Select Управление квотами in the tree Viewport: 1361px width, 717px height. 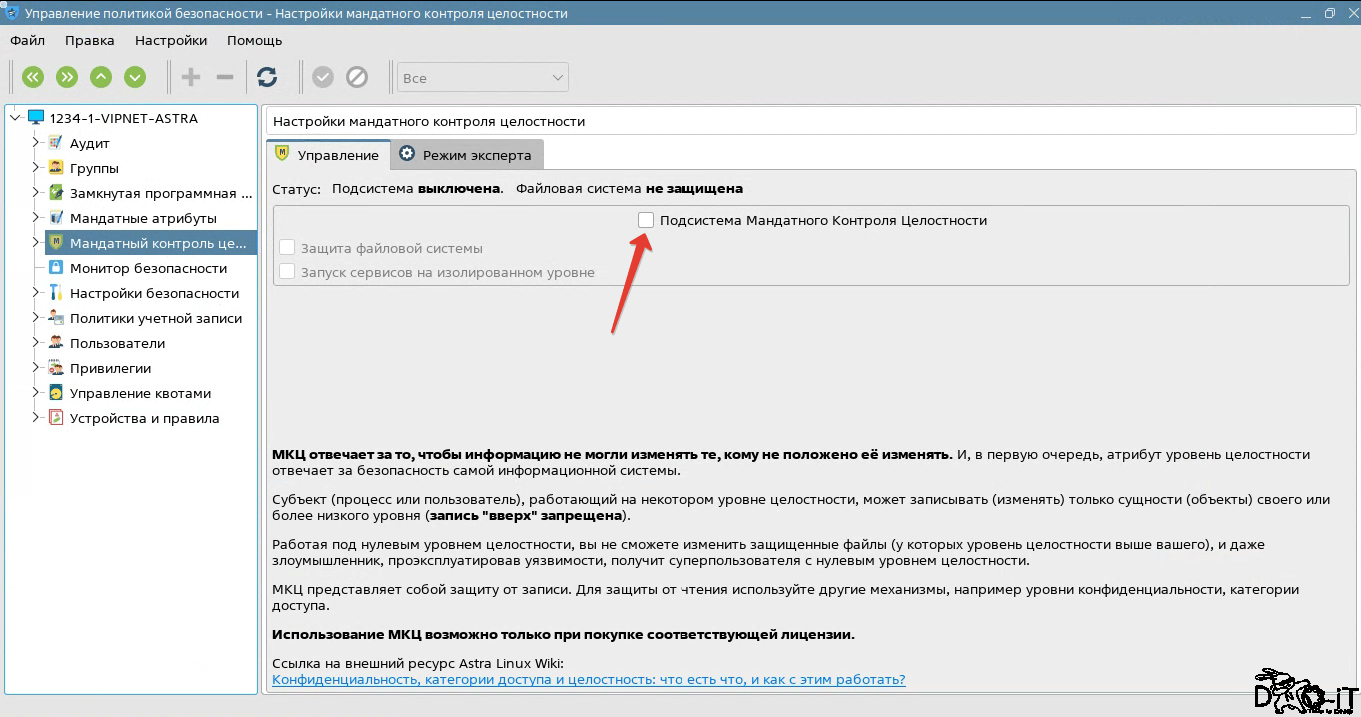pyautogui.click(x=140, y=393)
